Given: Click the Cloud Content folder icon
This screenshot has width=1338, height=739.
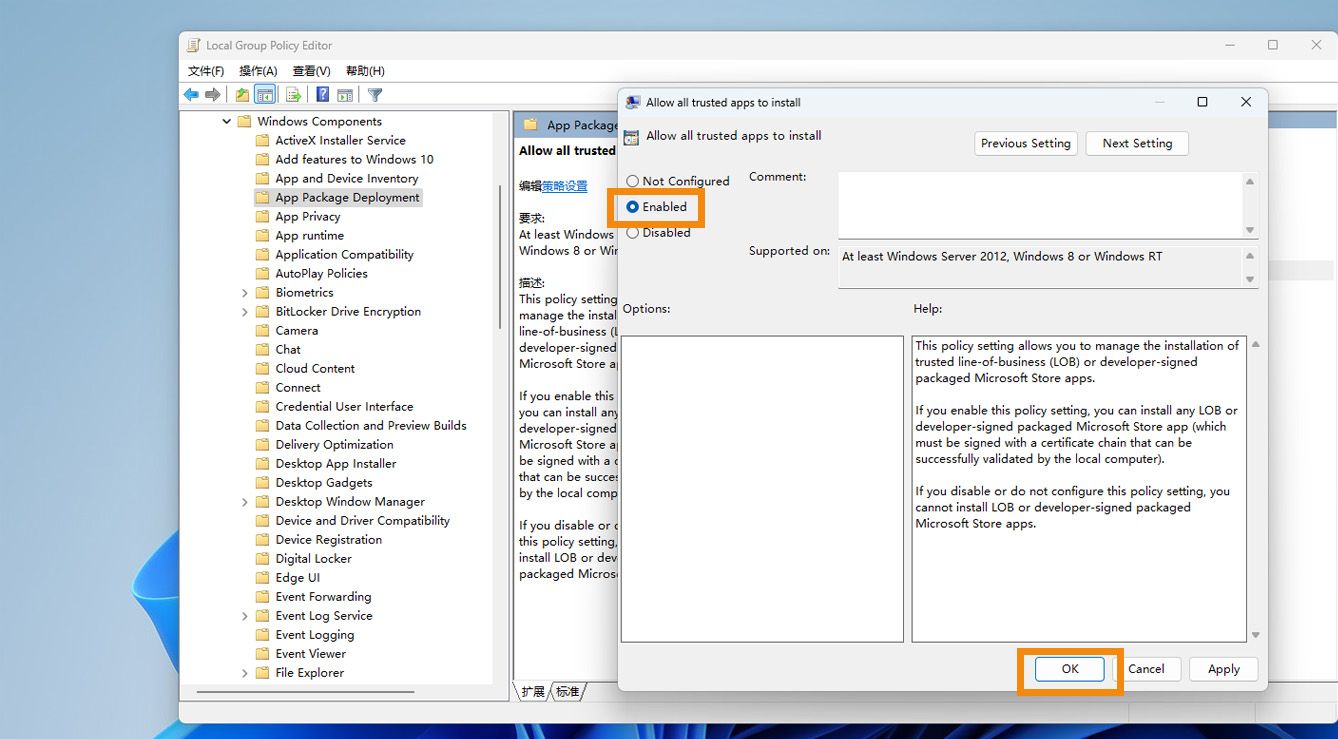Looking at the screenshot, I should [x=262, y=368].
